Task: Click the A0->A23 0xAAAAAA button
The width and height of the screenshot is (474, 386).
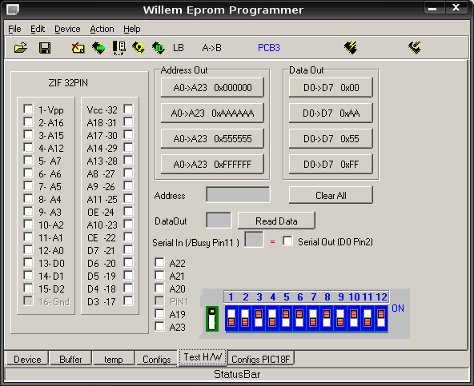Action: tap(212, 113)
